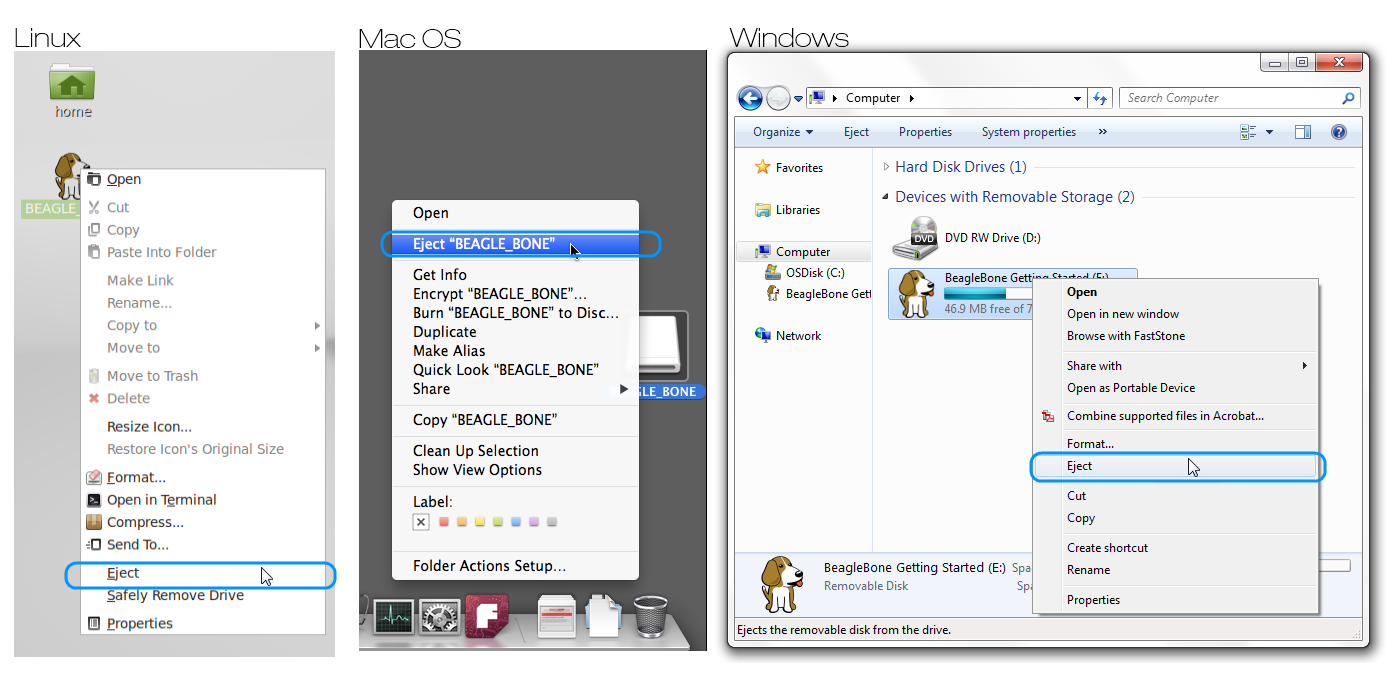Pick the red label color swatch

tap(444, 522)
